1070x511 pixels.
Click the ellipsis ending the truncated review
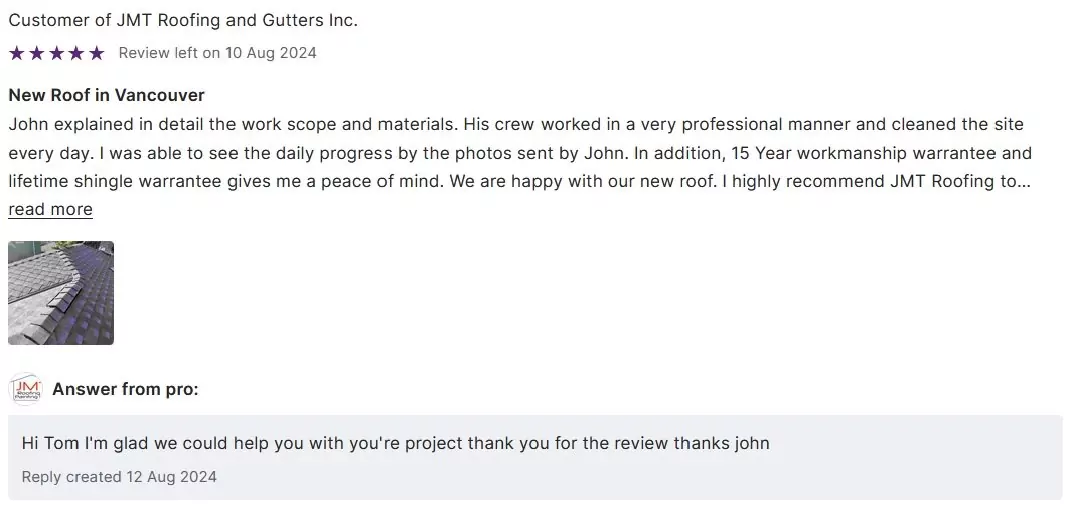[1023, 182]
